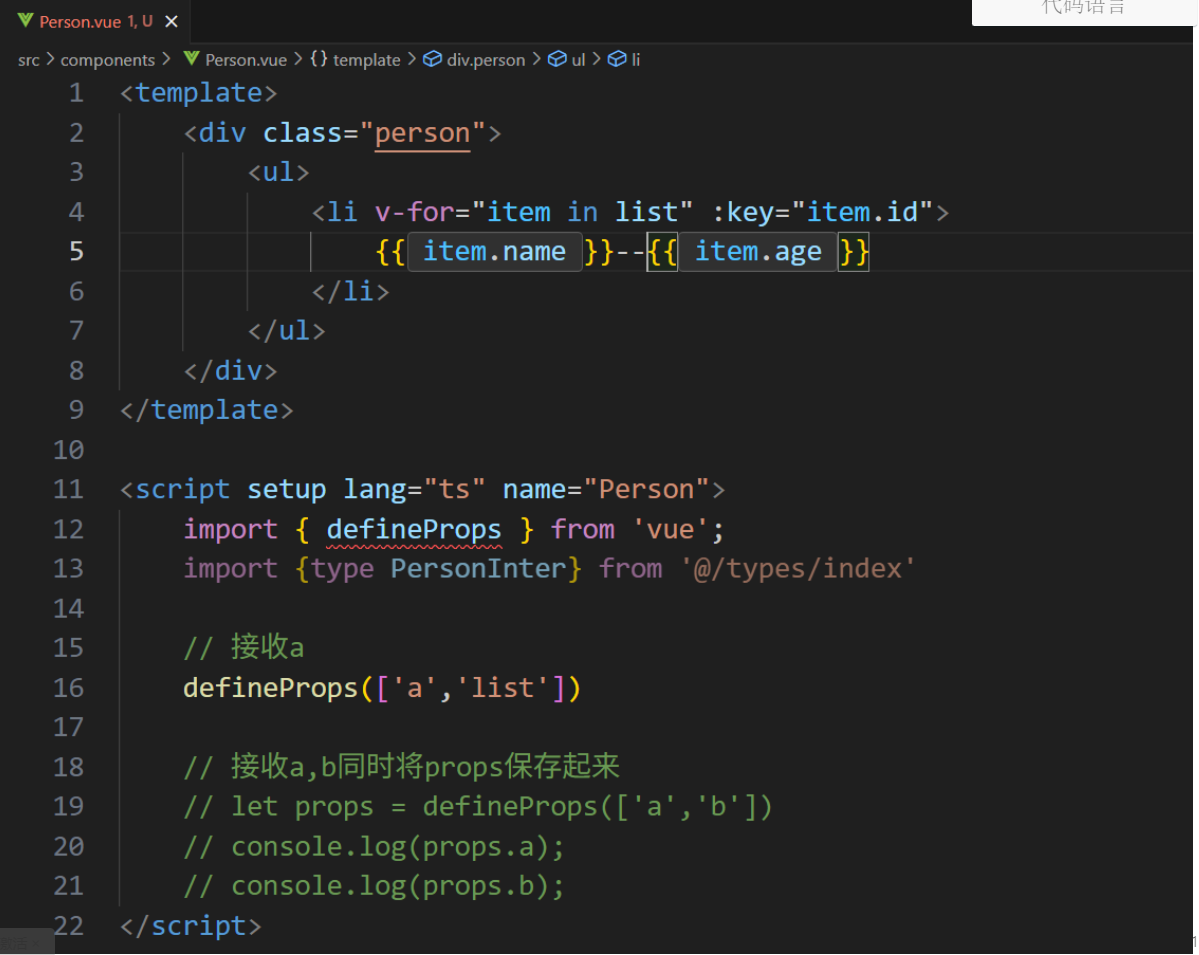Viewport: 1199px width, 955px height.
Task: Click the item.age expression on line 5
Action: [759, 252]
